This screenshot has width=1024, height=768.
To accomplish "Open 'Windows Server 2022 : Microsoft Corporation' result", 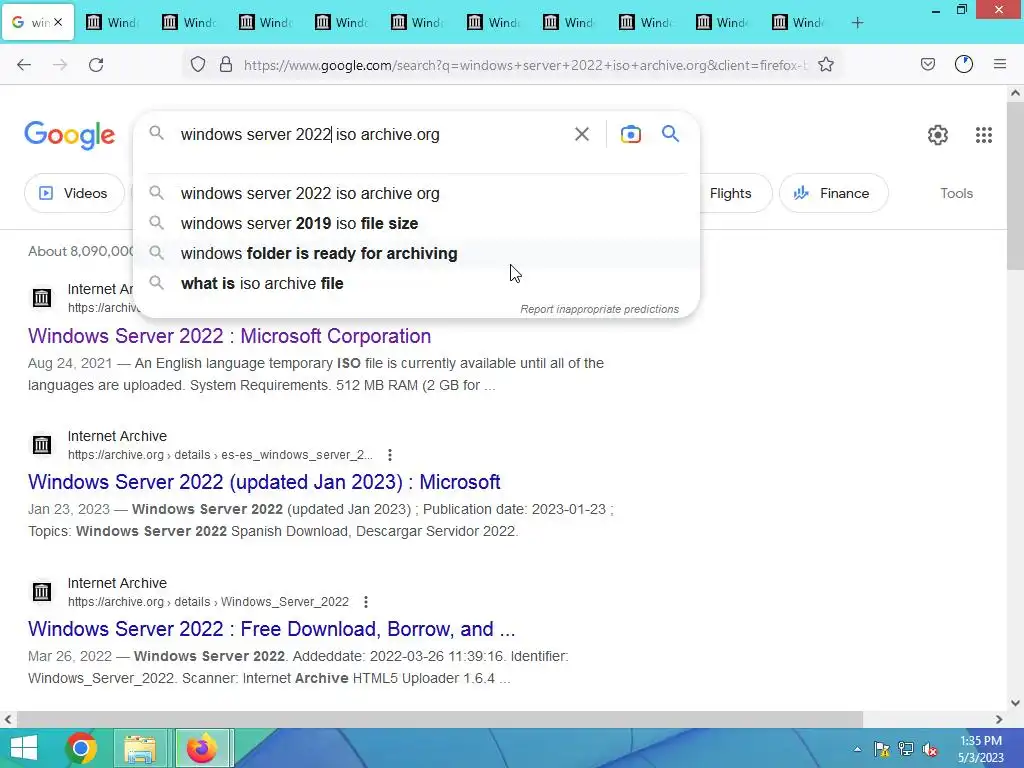I will coord(229,336).
